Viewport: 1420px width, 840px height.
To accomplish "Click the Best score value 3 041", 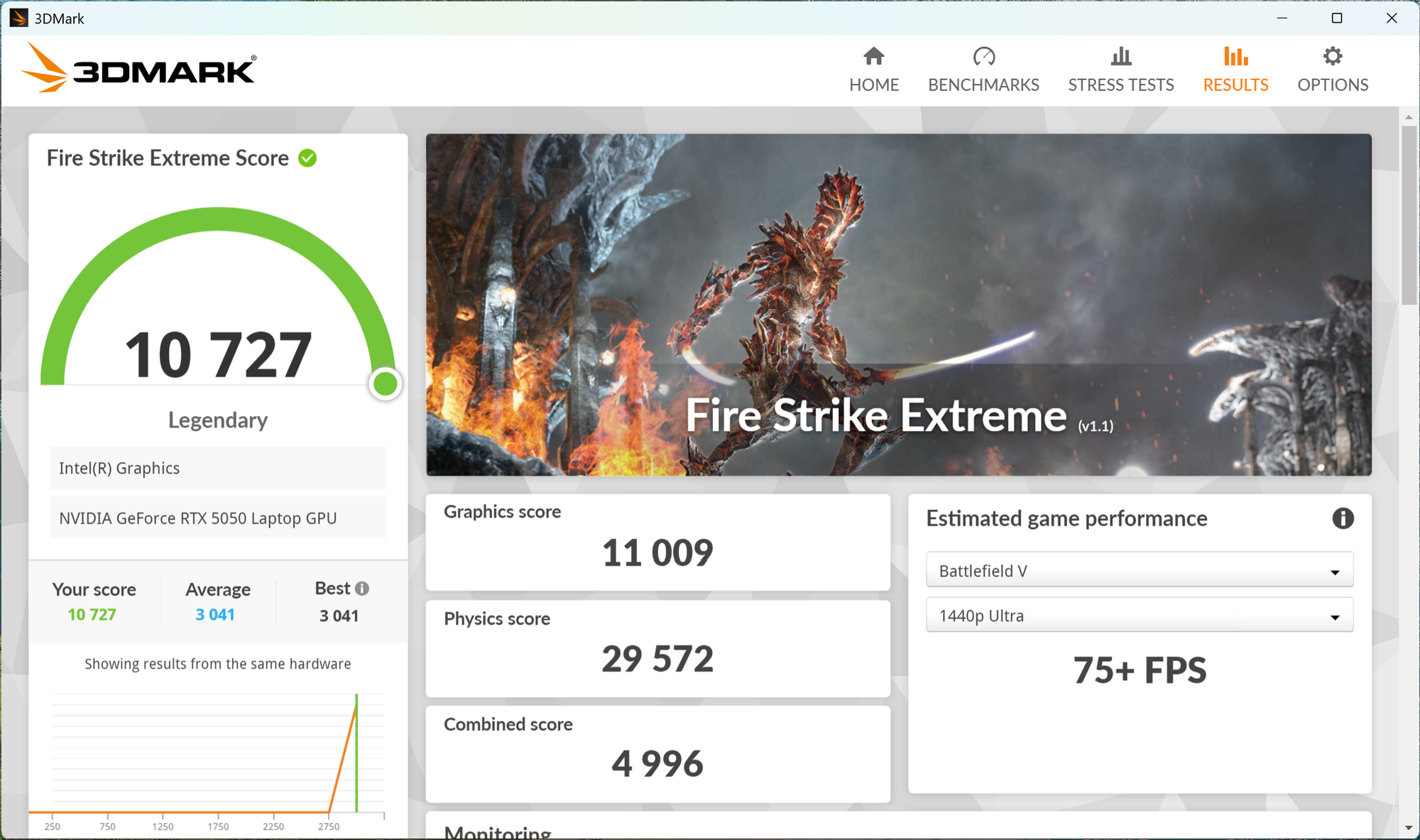I will click(339, 616).
